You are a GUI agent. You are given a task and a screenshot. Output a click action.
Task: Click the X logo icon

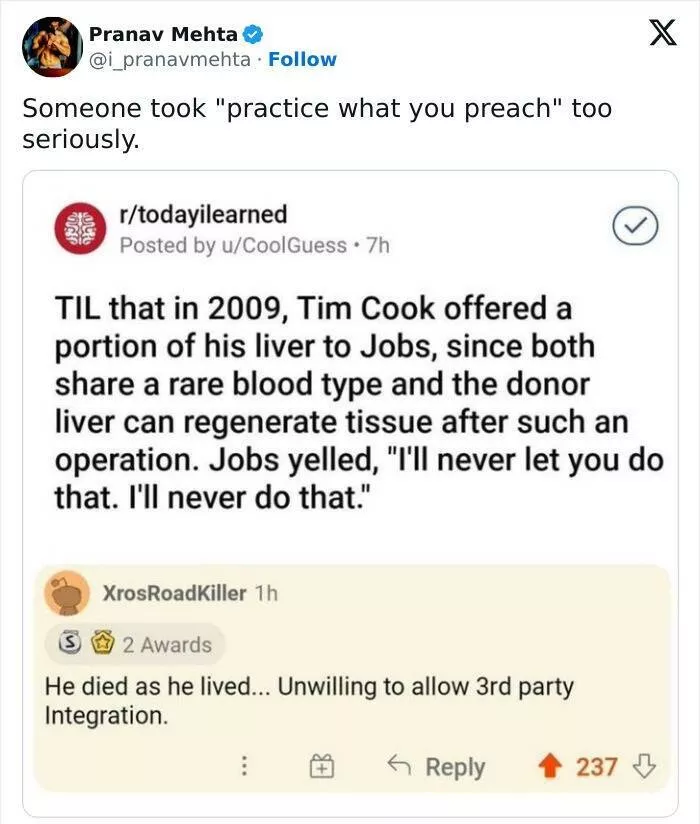pos(656,34)
